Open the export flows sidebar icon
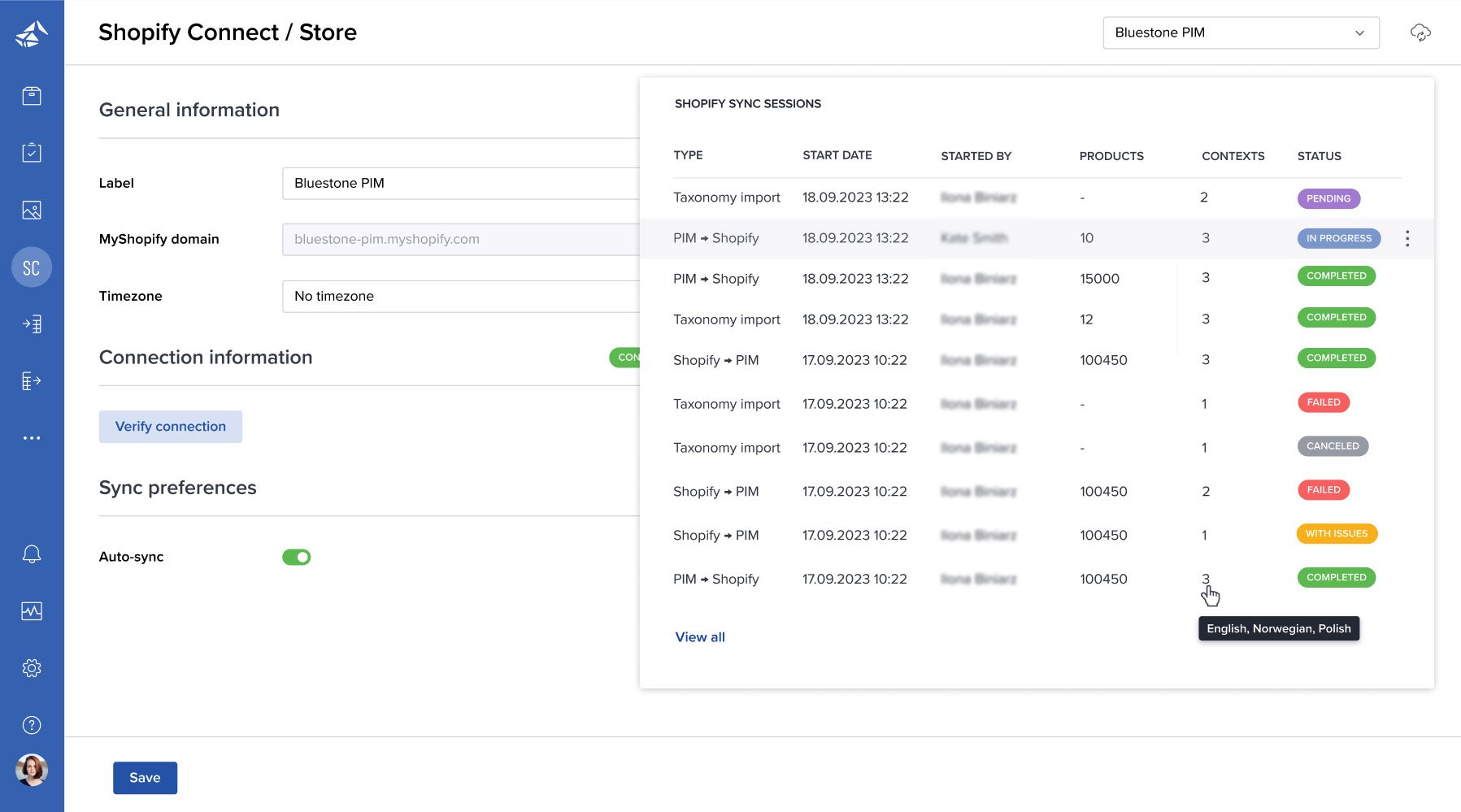This screenshot has width=1461, height=812. pyautogui.click(x=32, y=380)
